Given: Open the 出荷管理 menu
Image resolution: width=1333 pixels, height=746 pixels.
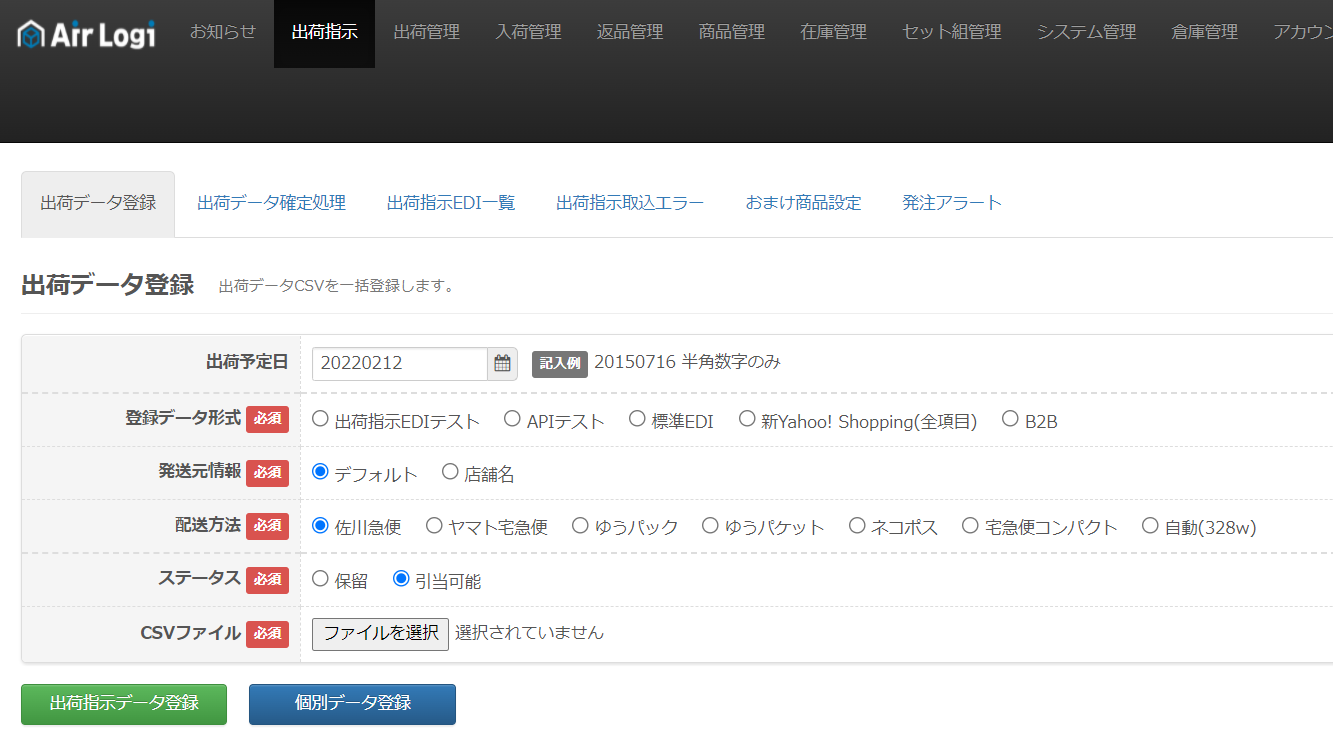Looking at the screenshot, I should tap(427, 32).
